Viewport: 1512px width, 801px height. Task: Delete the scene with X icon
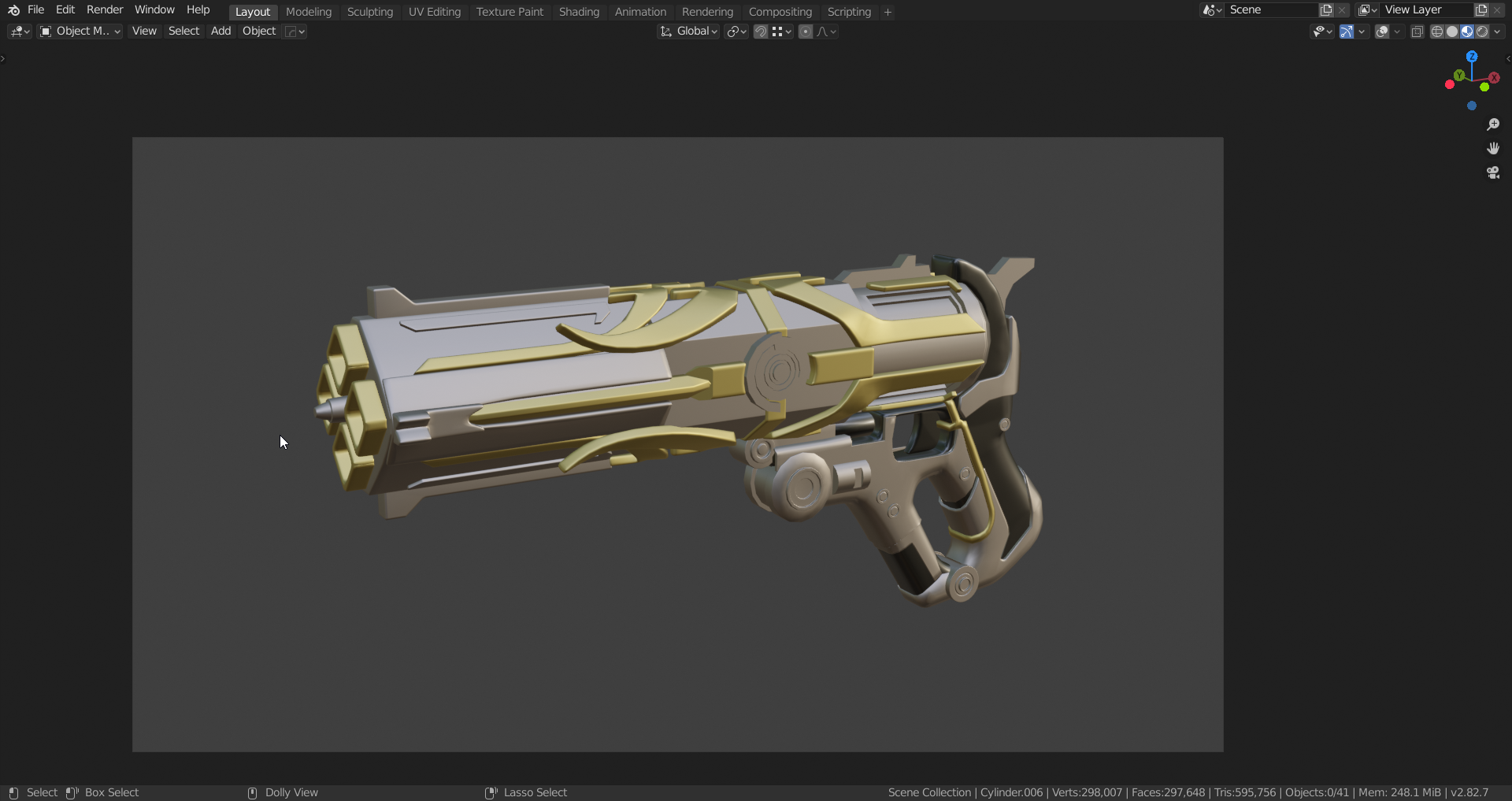tap(1342, 10)
